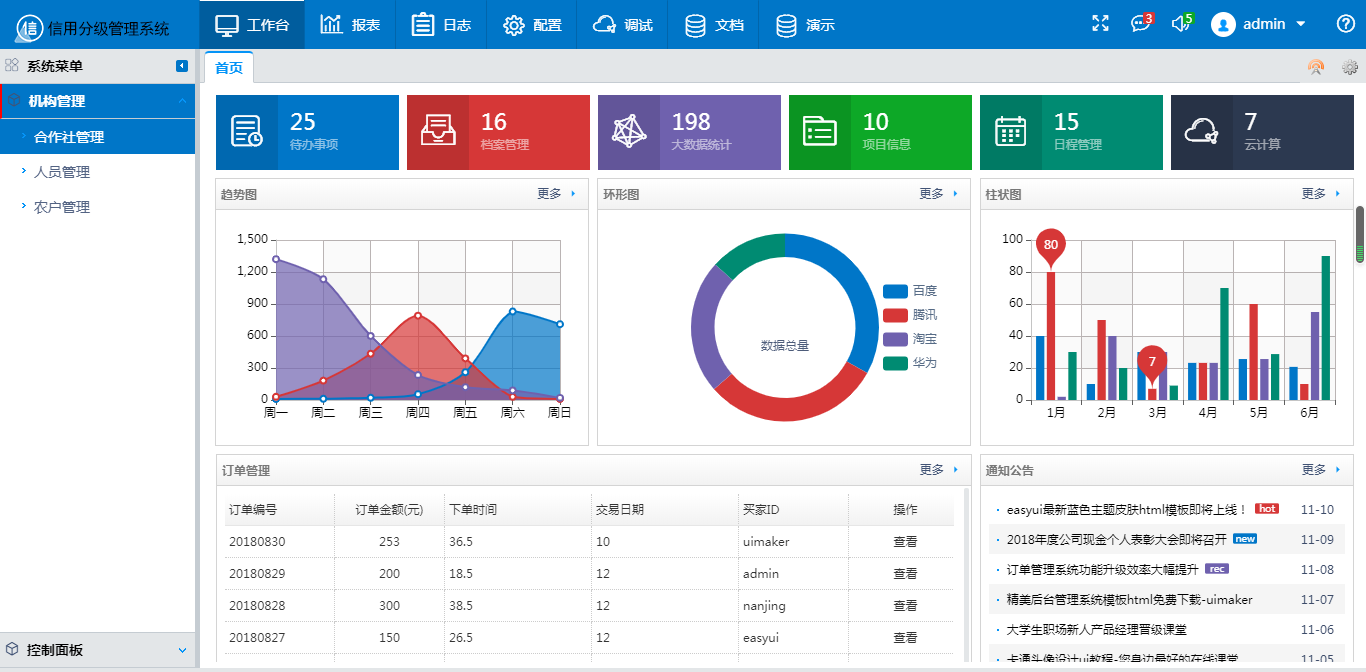Click the page vertical scrollbar thumb
Image resolution: width=1366 pixels, height=672 pixels.
pos(1360,234)
